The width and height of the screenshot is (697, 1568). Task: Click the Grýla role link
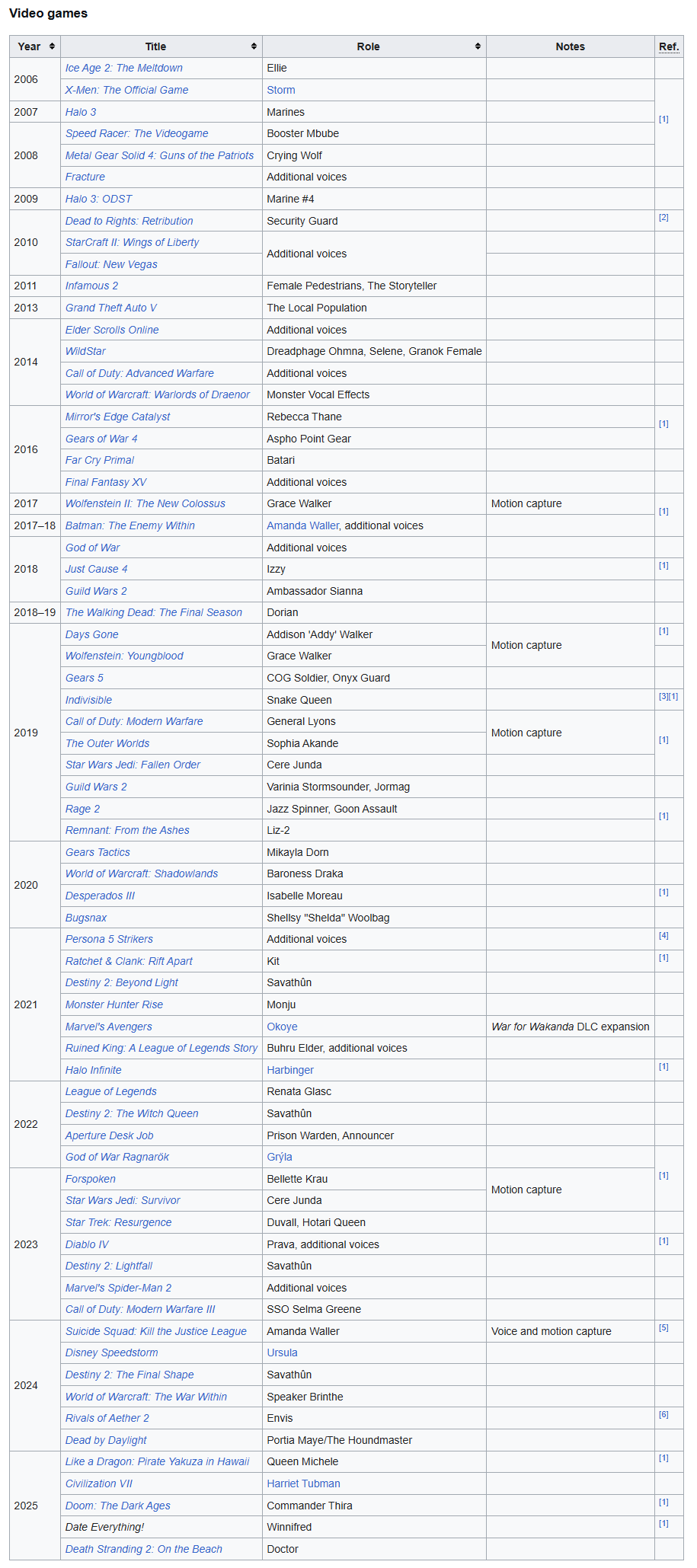click(x=280, y=1157)
